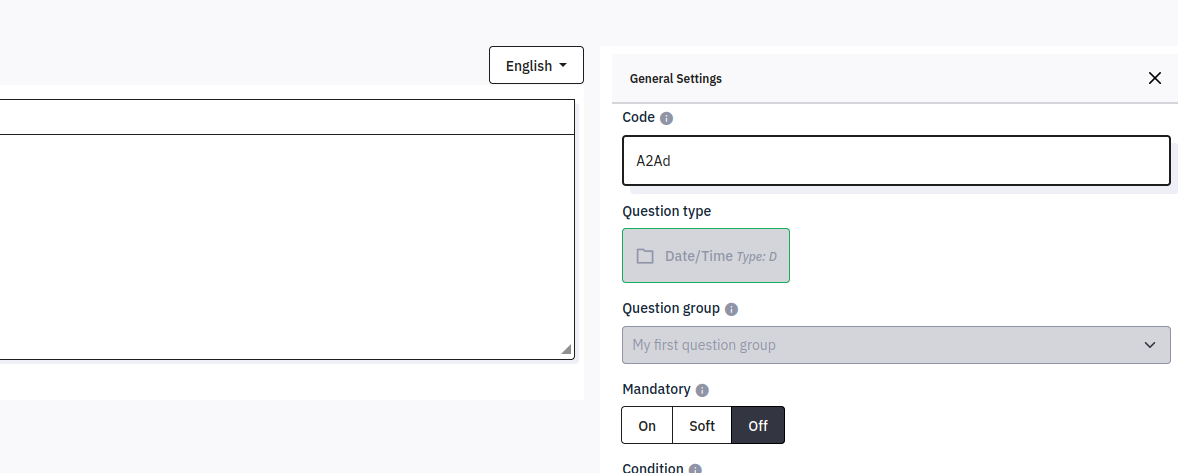Screen dimensions: 1178x473
Task: Click the Code input field containing A2Ad
Action: [x=896, y=161]
